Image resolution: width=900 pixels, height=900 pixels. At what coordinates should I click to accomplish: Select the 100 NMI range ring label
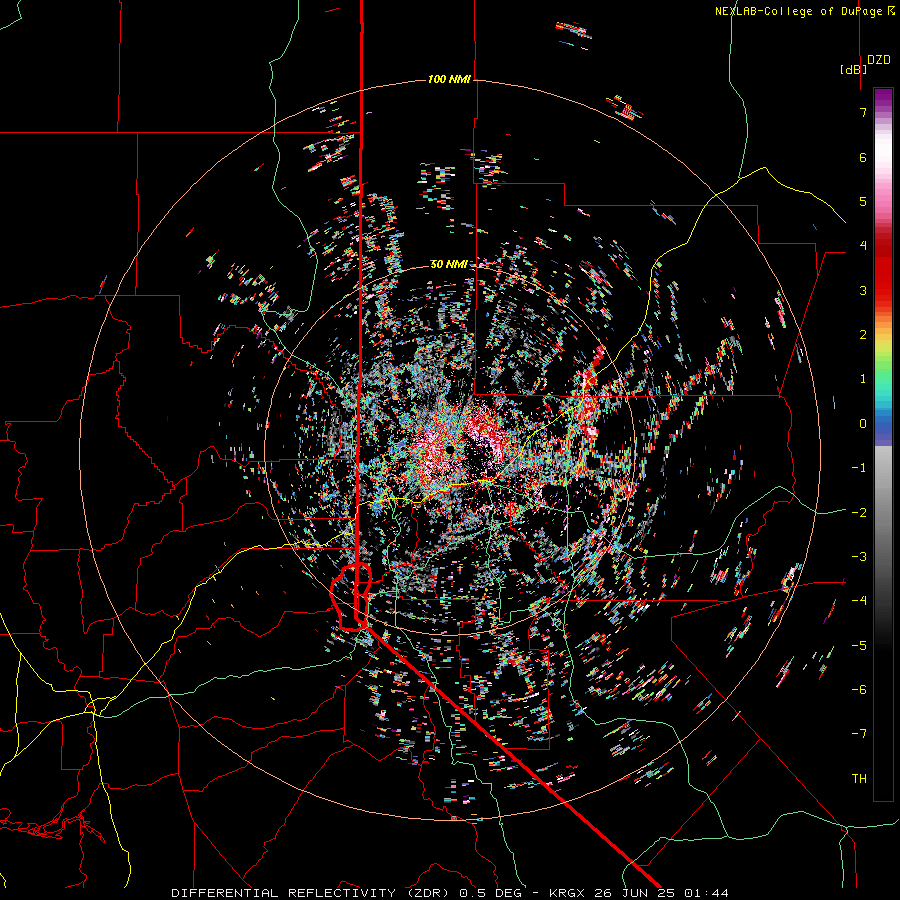click(449, 79)
